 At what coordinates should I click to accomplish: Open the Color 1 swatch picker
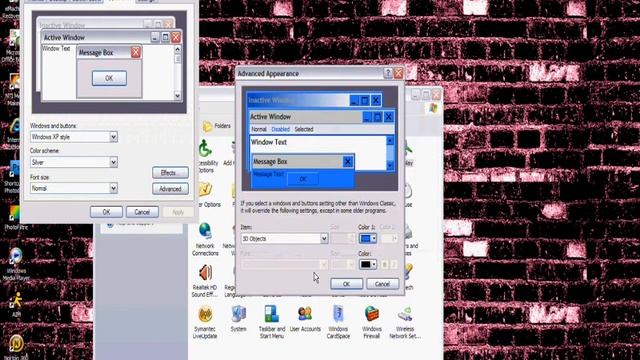368,238
